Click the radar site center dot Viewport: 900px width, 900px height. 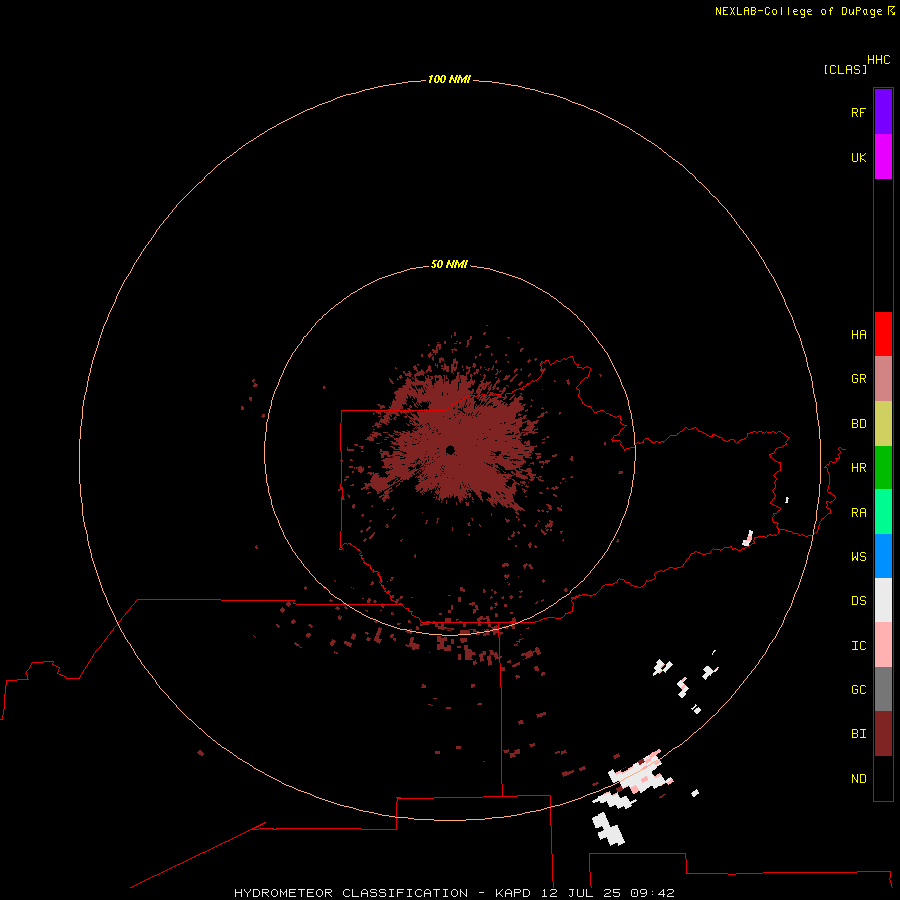pyautogui.click(x=450, y=450)
